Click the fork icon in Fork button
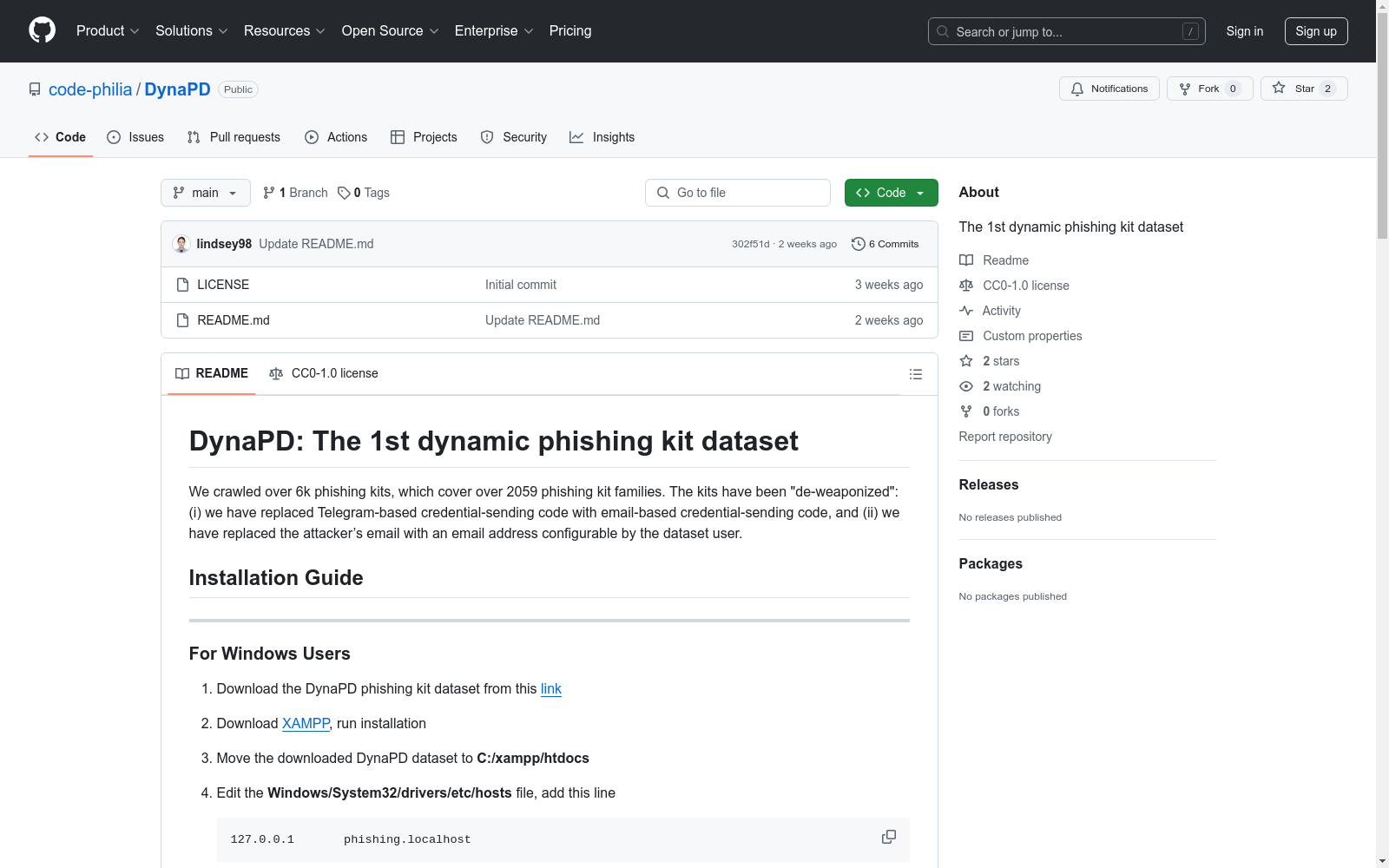Viewport: 1389px width, 868px height. point(1185,89)
